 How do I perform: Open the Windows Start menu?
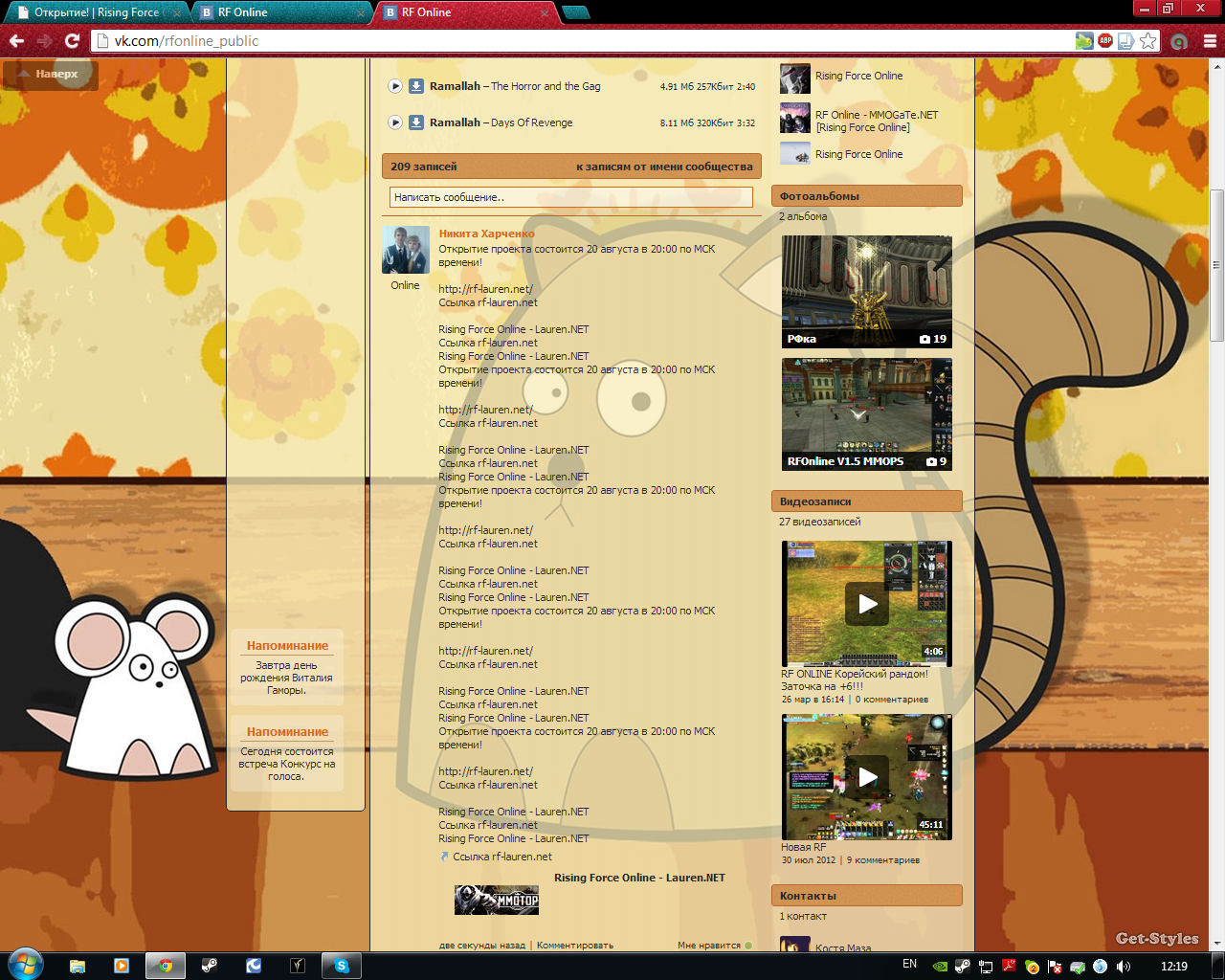tap(25, 965)
